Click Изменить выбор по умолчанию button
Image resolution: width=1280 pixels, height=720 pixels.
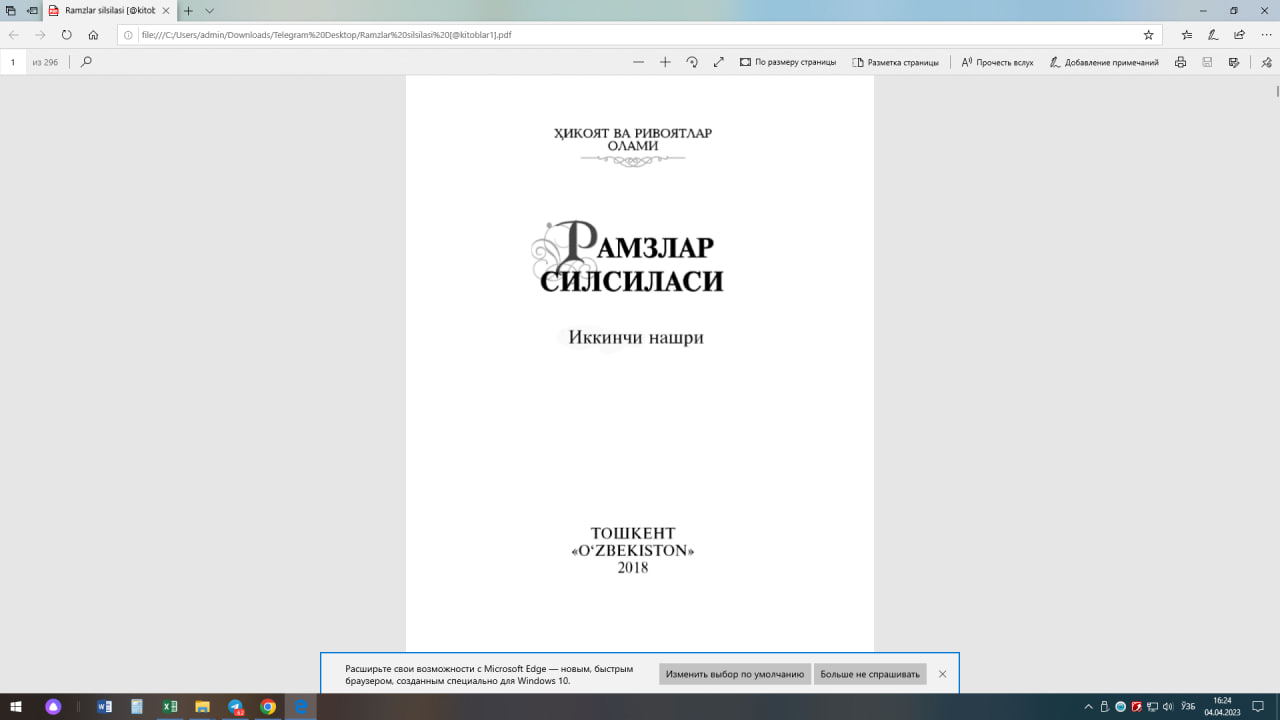coord(735,674)
